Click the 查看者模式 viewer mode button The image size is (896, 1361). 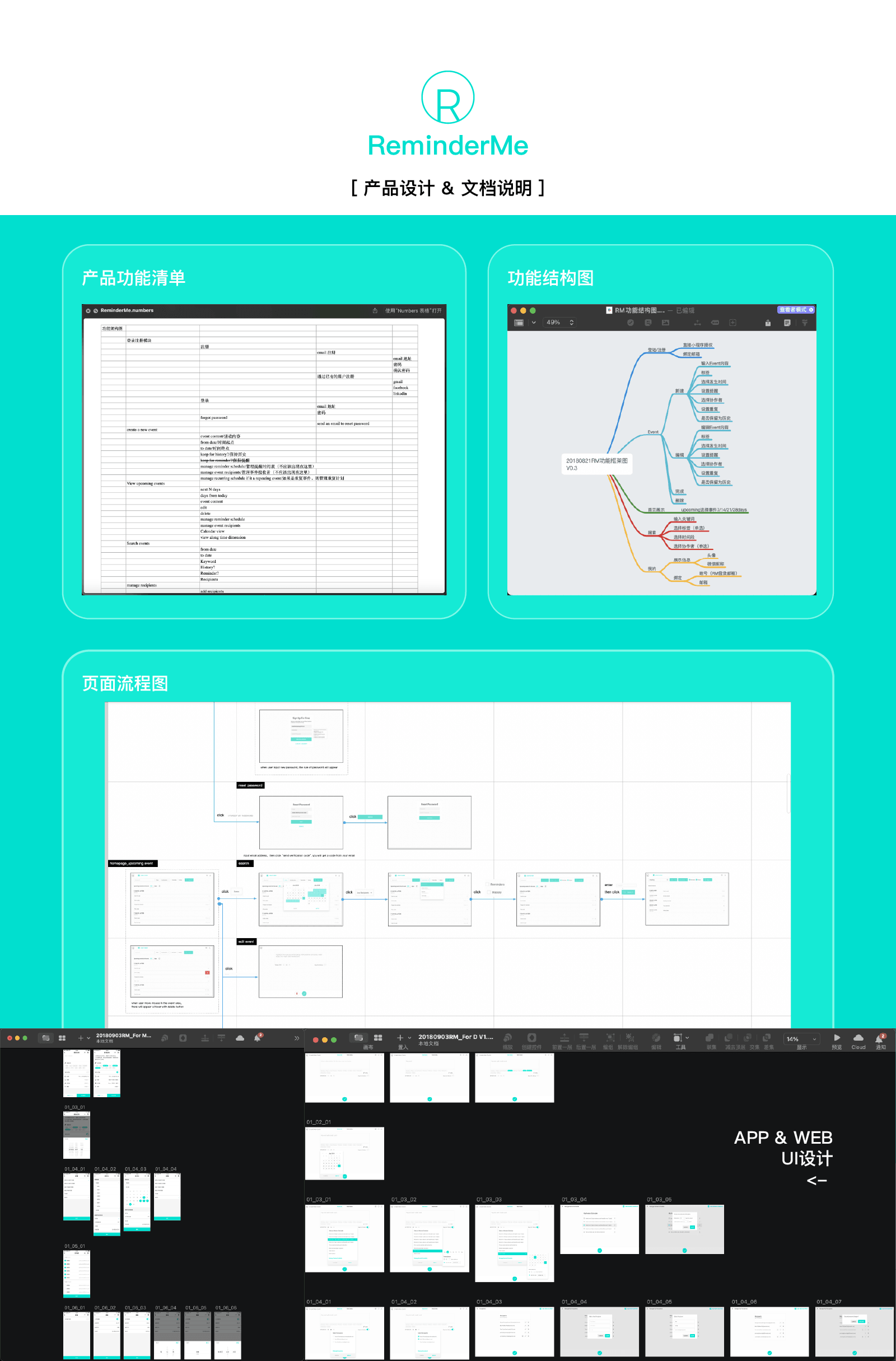point(795,310)
